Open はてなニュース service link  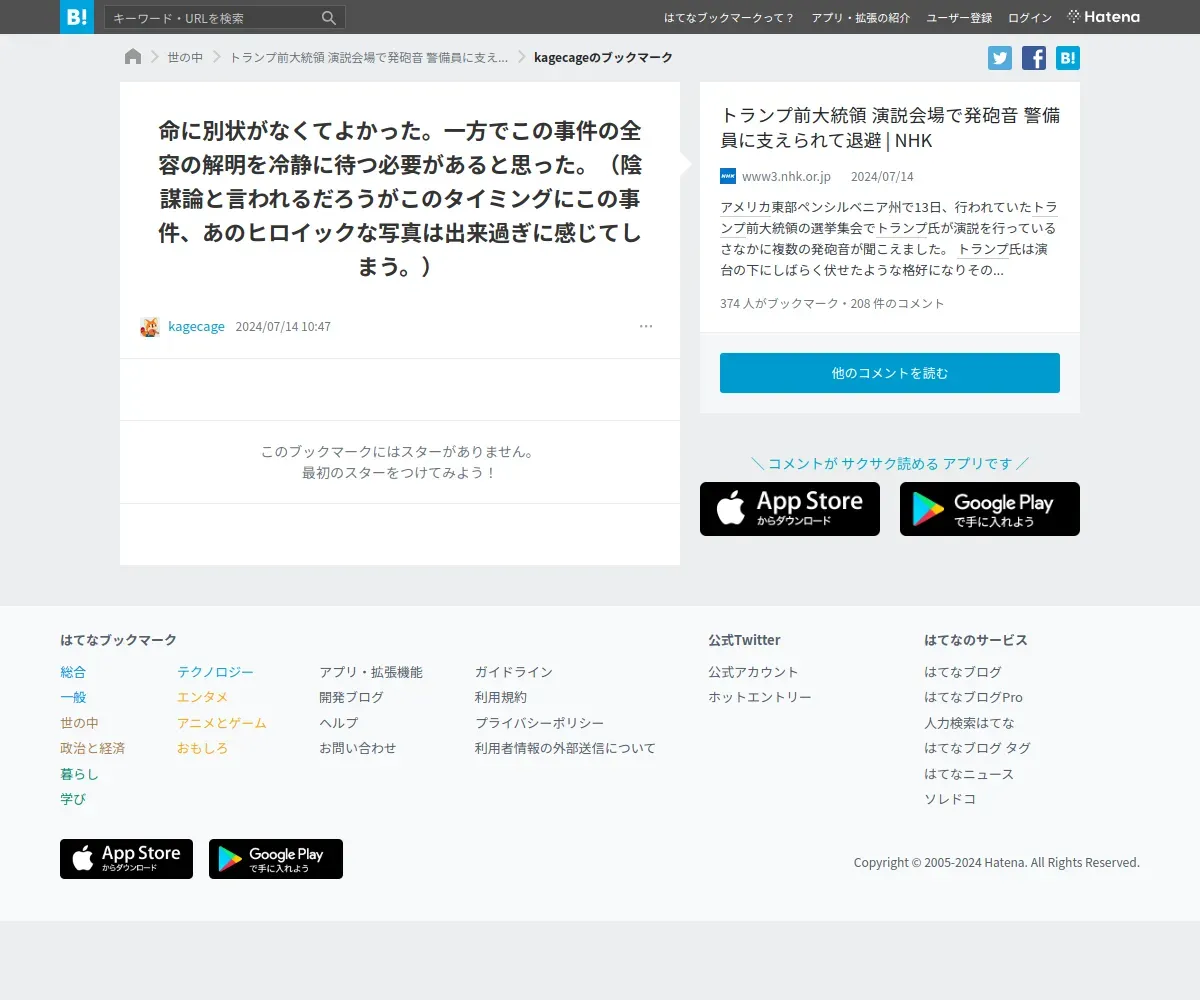tap(969, 774)
